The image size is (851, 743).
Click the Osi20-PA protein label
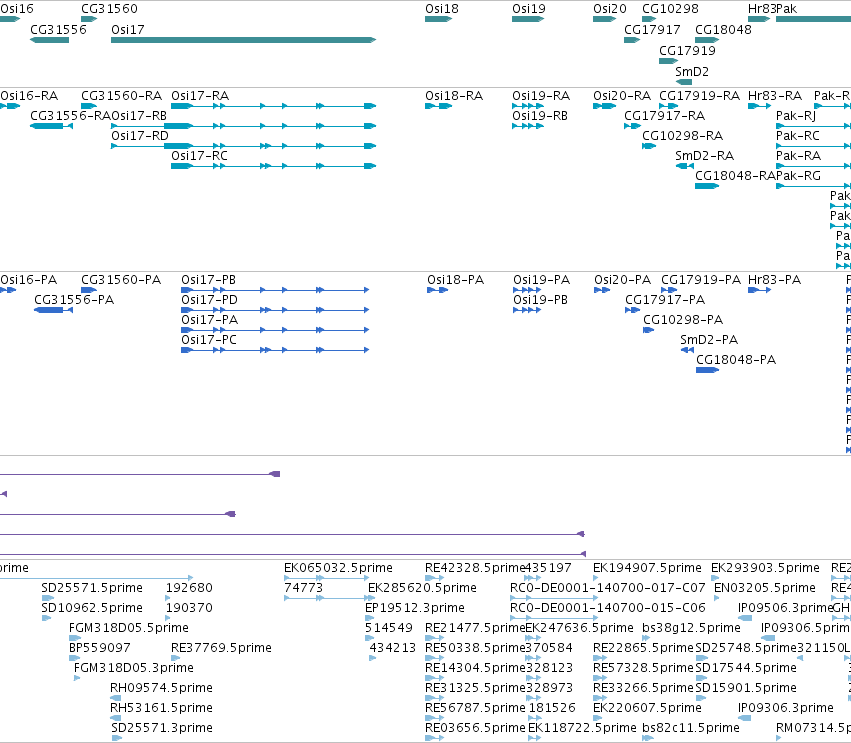622,280
